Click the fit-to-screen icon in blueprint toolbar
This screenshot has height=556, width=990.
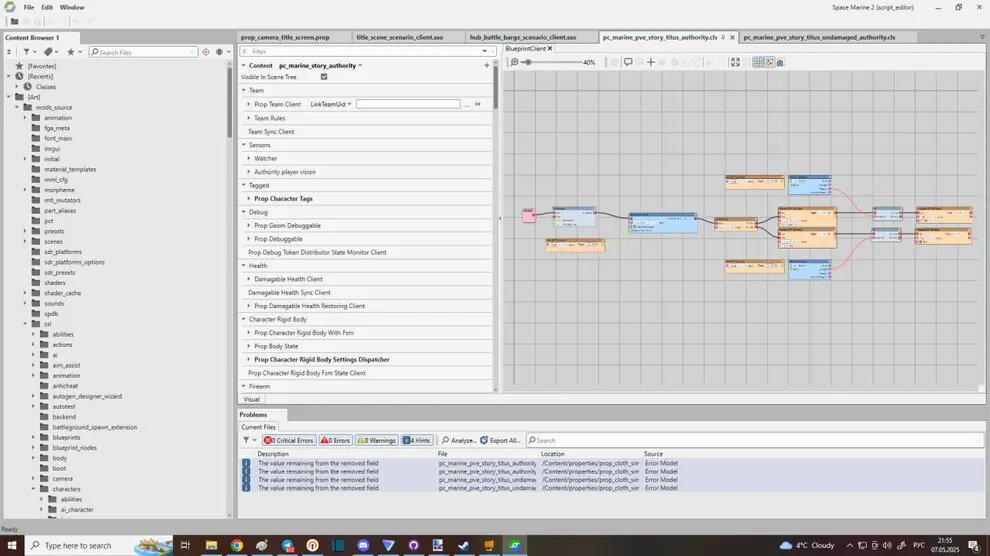click(x=735, y=62)
